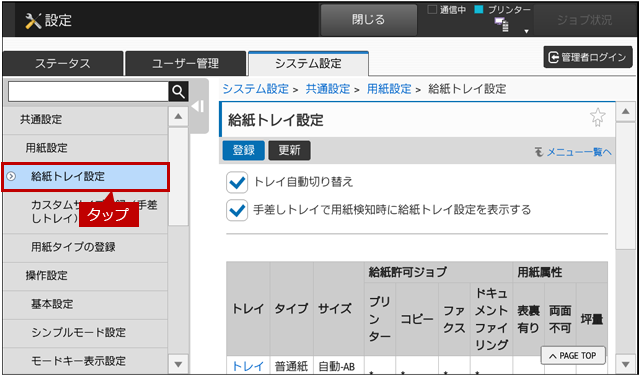Image resolution: width=640 pixels, height=376 pixels.
Task: Jump to PAGE TOP
Action: point(573,356)
